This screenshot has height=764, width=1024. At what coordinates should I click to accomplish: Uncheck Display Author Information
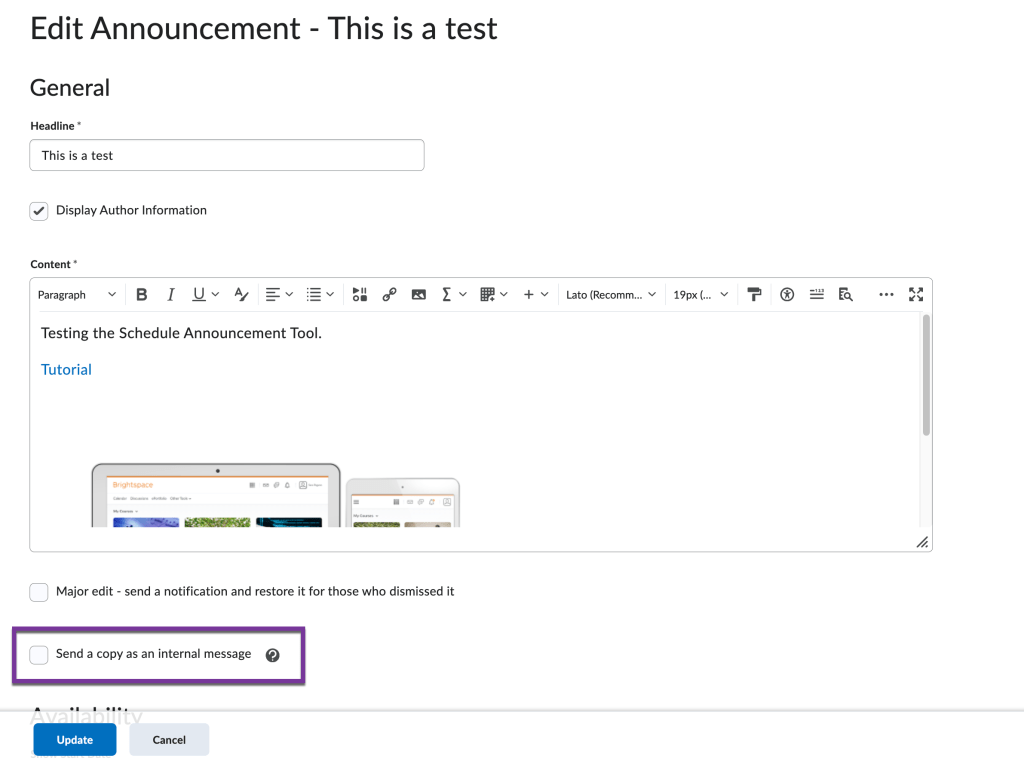pos(39,211)
